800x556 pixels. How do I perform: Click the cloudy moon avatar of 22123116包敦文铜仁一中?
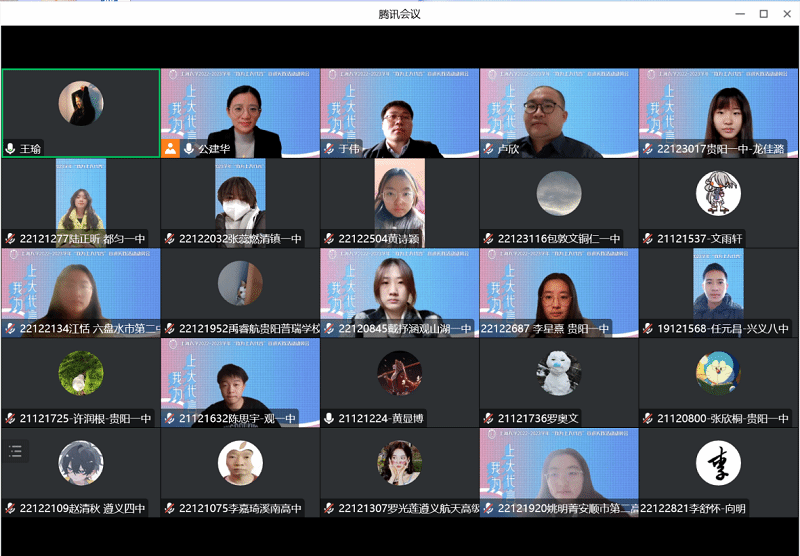[559, 192]
